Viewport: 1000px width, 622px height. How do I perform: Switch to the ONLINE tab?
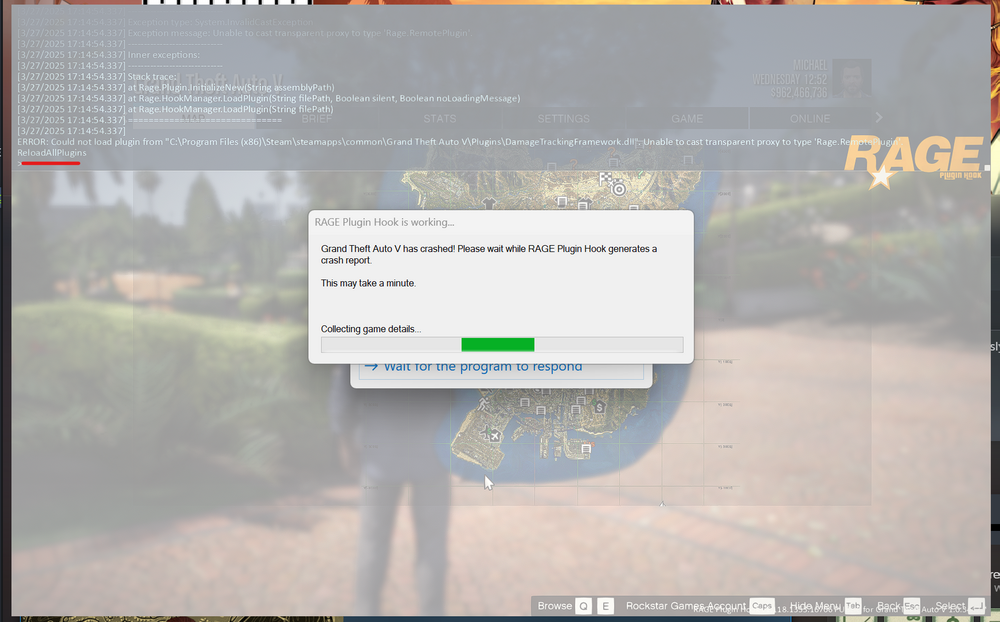pyautogui.click(x=810, y=119)
